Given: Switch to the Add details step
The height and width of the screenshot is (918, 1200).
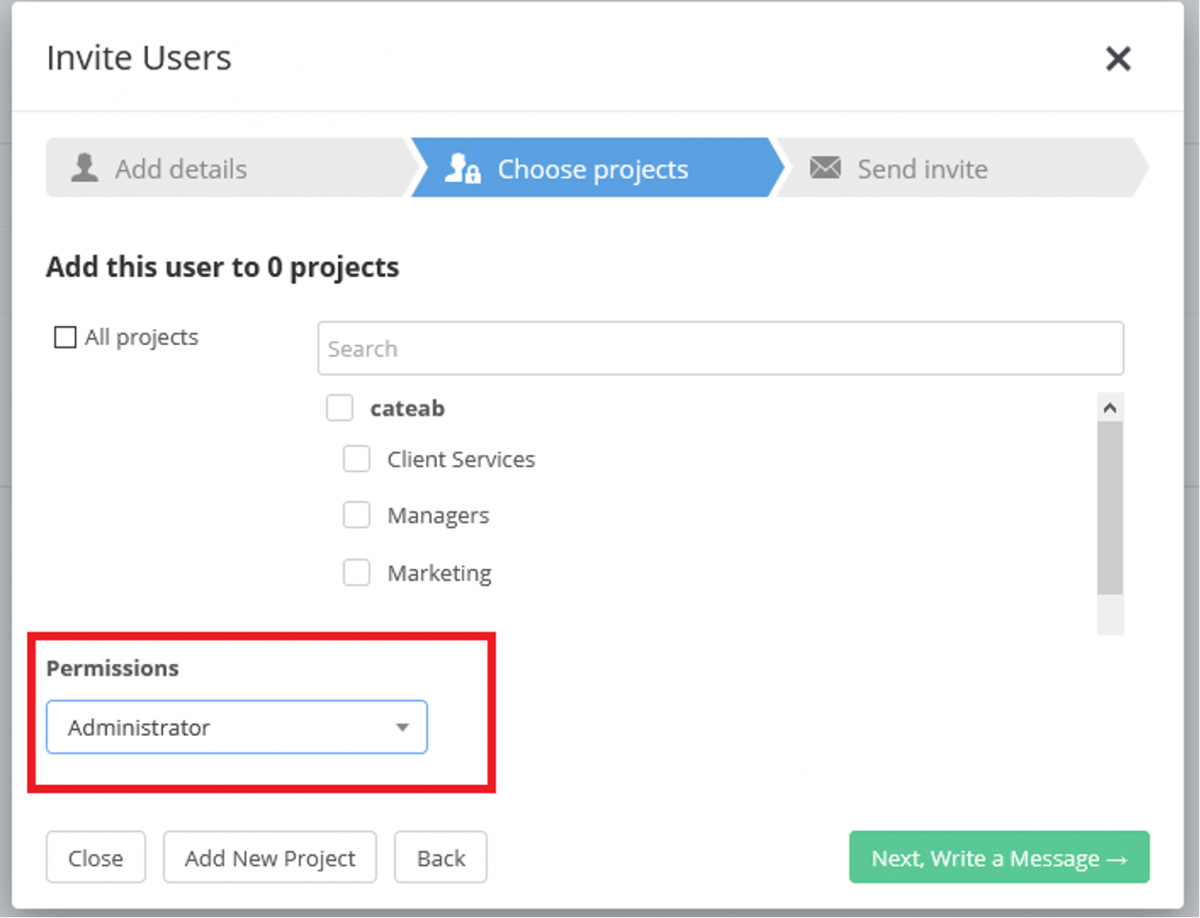Looking at the screenshot, I should point(180,168).
